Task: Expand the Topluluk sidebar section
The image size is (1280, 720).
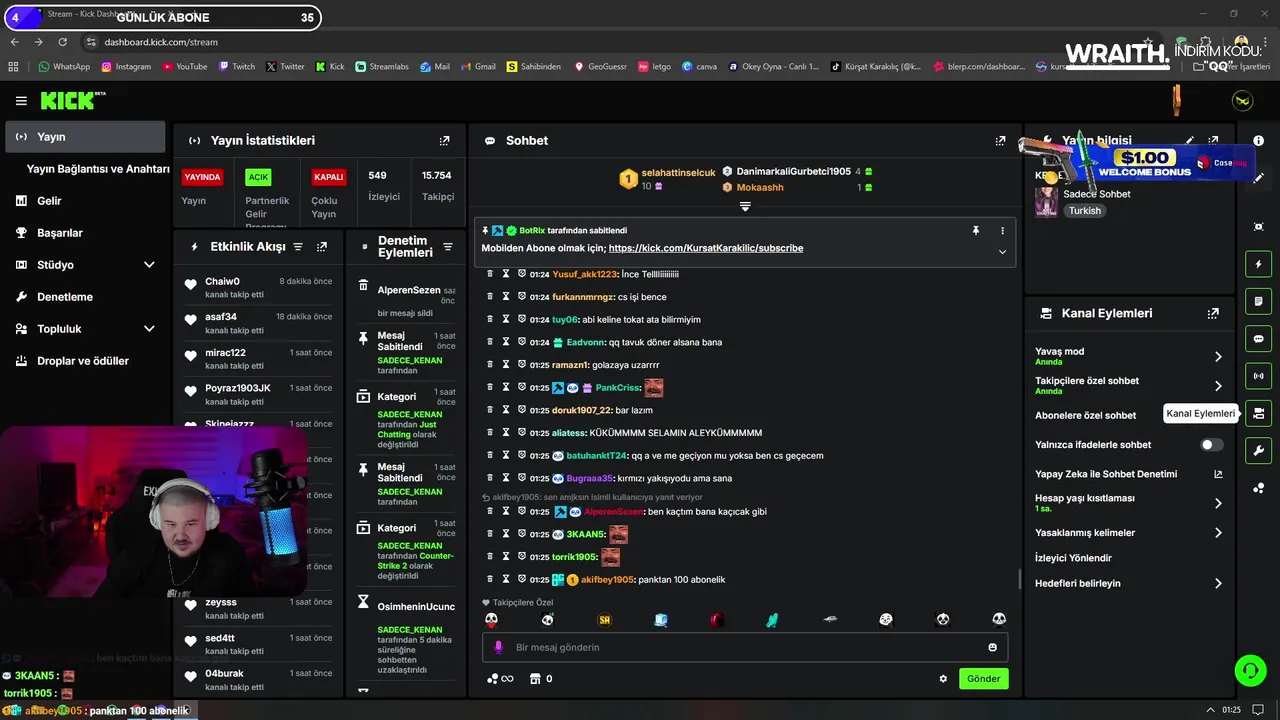Action: click(149, 329)
